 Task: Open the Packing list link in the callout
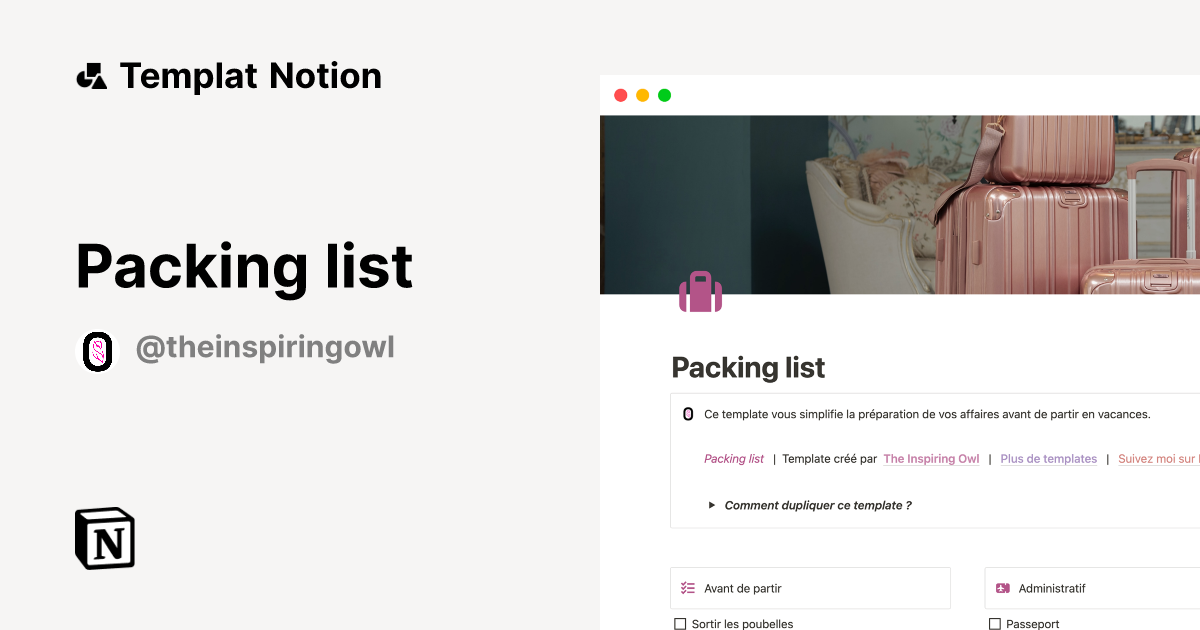point(733,458)
